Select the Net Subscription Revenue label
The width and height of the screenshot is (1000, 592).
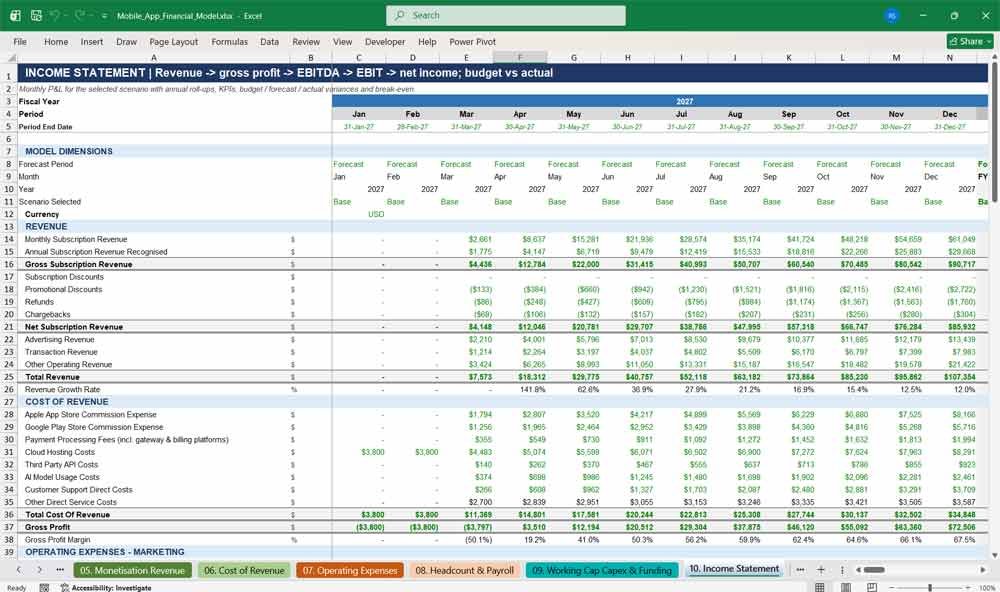pyautogui.click(x=73, y=327)
